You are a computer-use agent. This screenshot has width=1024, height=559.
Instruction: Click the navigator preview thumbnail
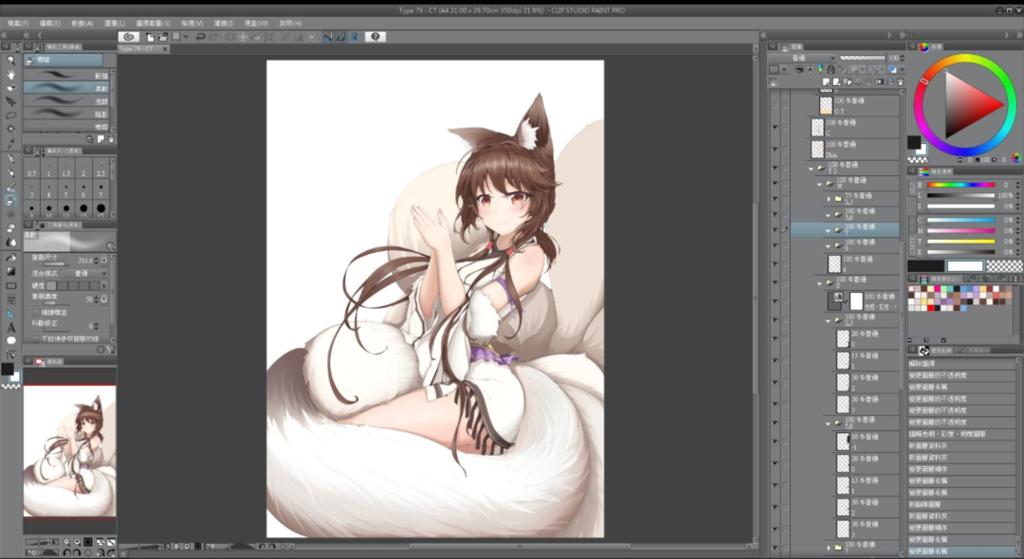(70, 451)
